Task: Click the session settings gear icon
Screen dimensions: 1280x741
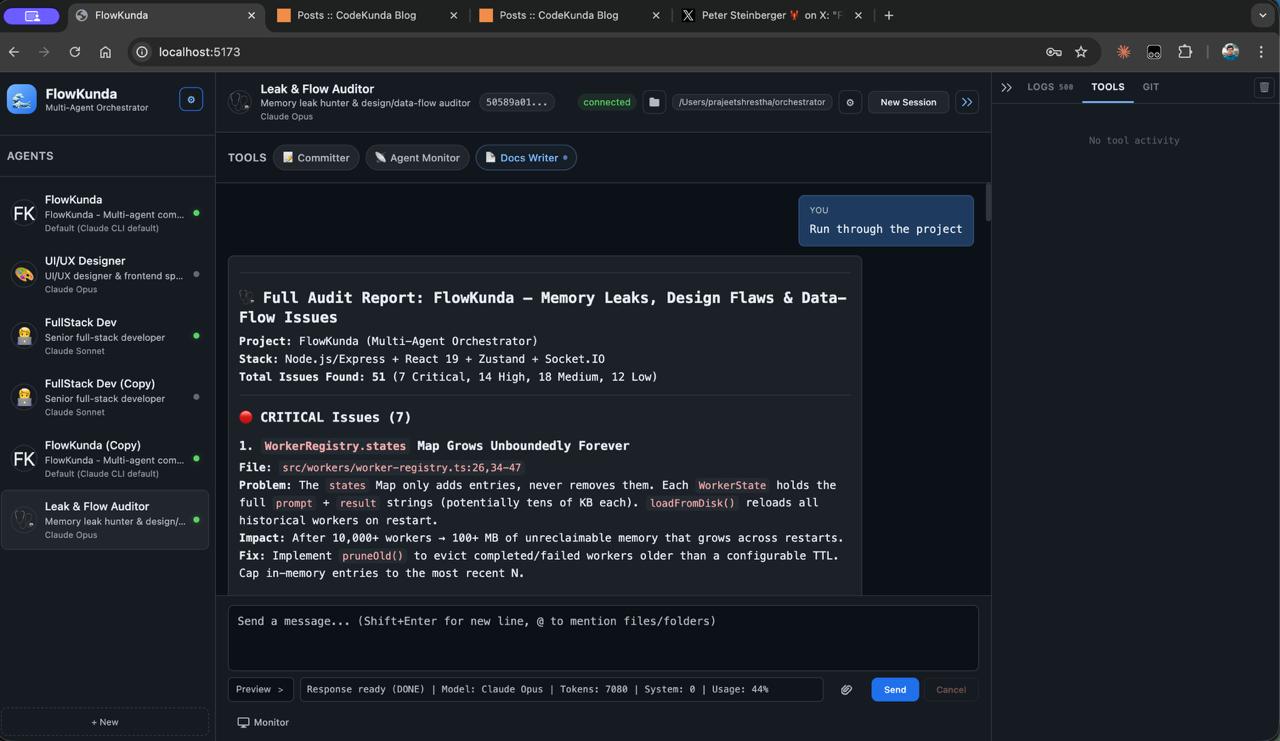Action: click(849, 101)
